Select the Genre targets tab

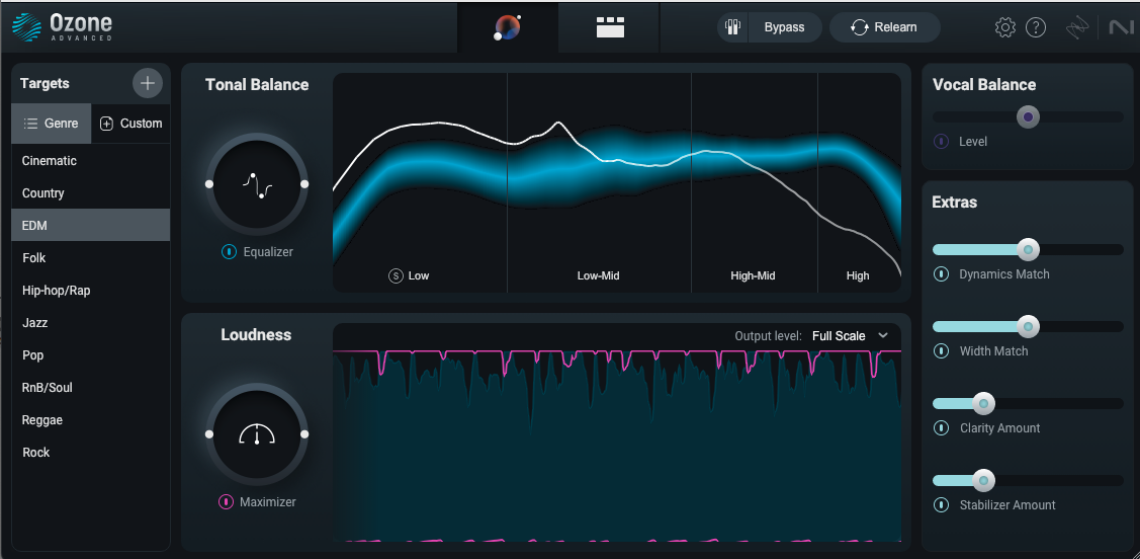tap(52, 124)
